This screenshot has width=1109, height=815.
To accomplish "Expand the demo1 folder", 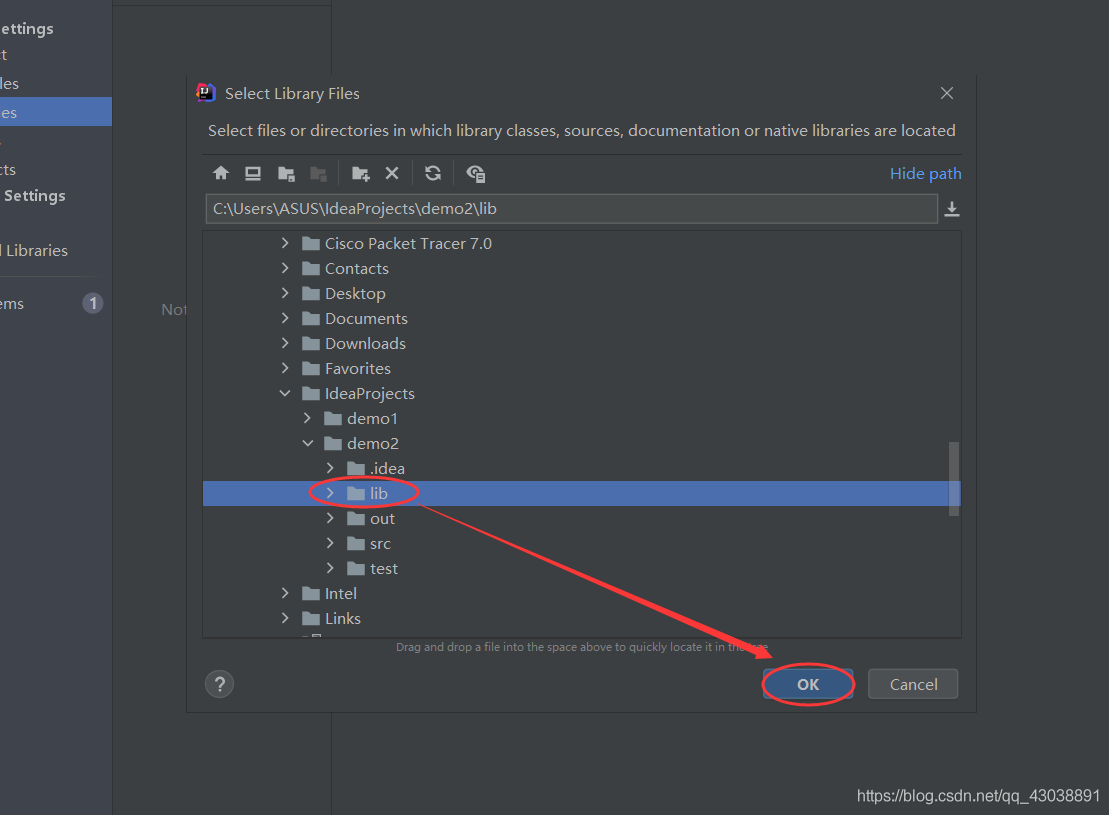I will tap(308, 418).
